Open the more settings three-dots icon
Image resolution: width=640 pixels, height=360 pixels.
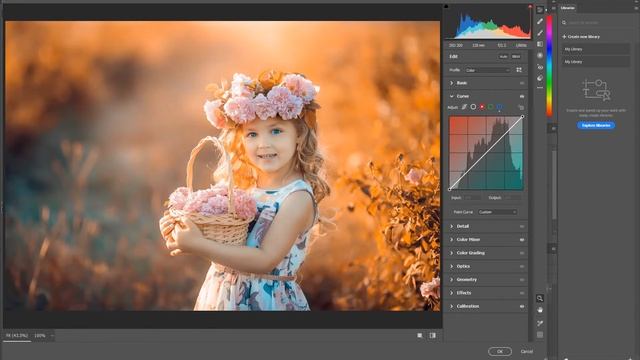point(540,87)
